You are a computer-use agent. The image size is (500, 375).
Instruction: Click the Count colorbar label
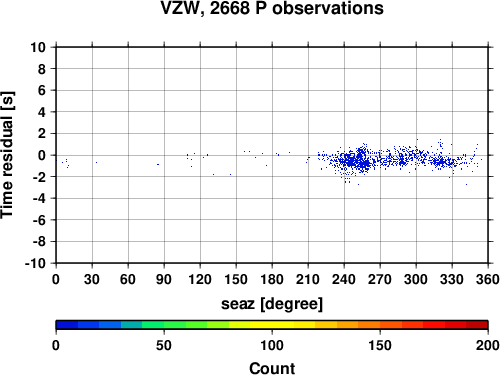click(x=272, y=368)
